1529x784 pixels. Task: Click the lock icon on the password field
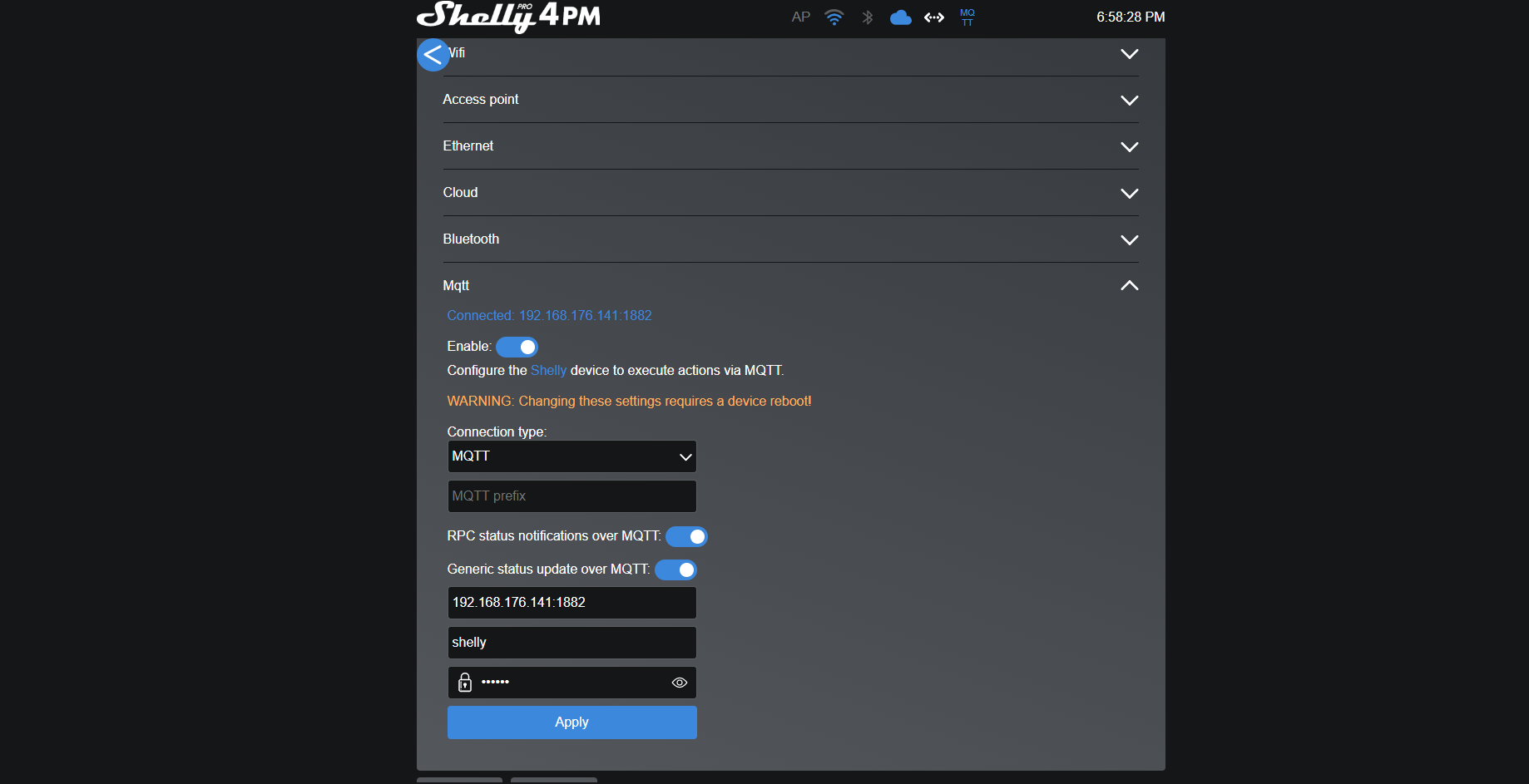pyautogui.click(x=464, y=683)
